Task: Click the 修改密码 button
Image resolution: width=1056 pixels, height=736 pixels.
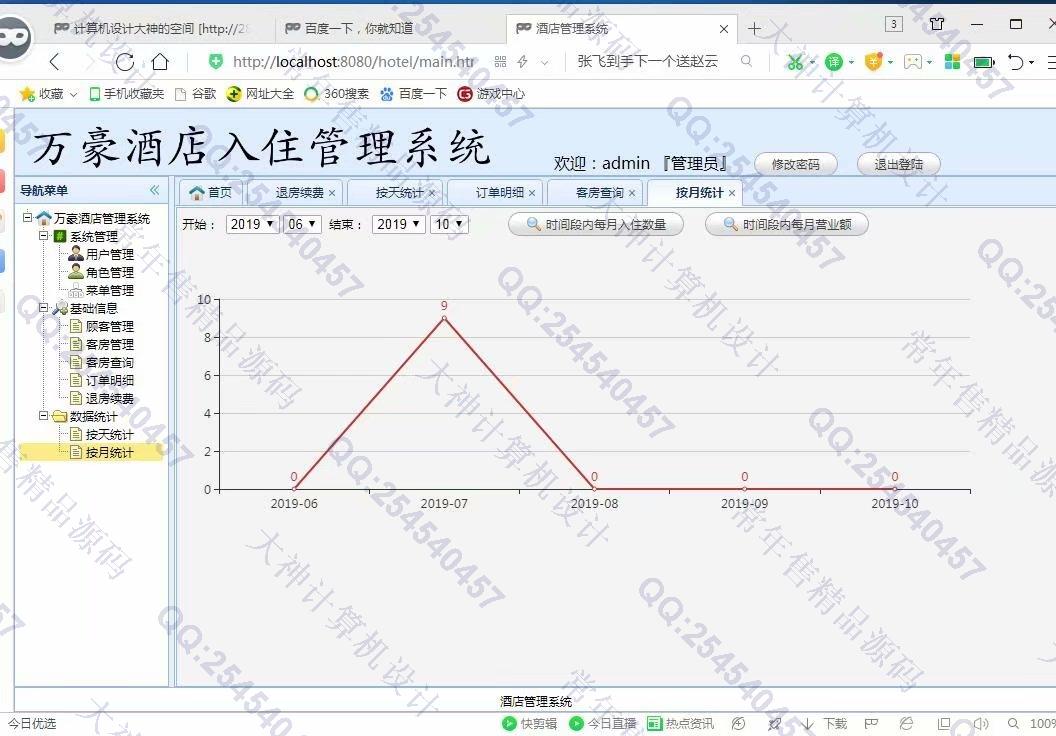Action: [x=795, y=165]
